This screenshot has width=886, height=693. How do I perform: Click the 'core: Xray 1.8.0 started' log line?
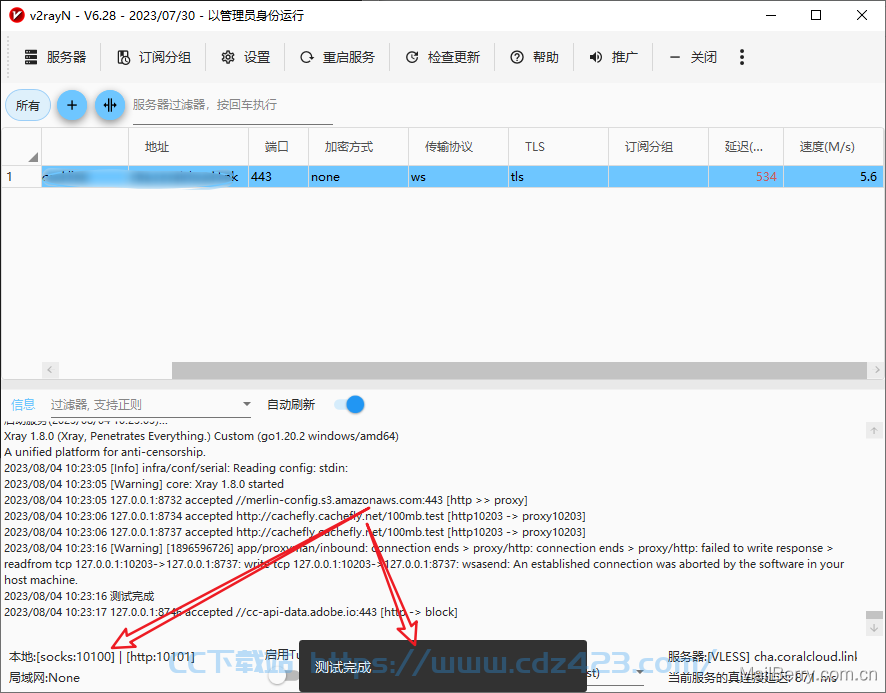[144, 484]
